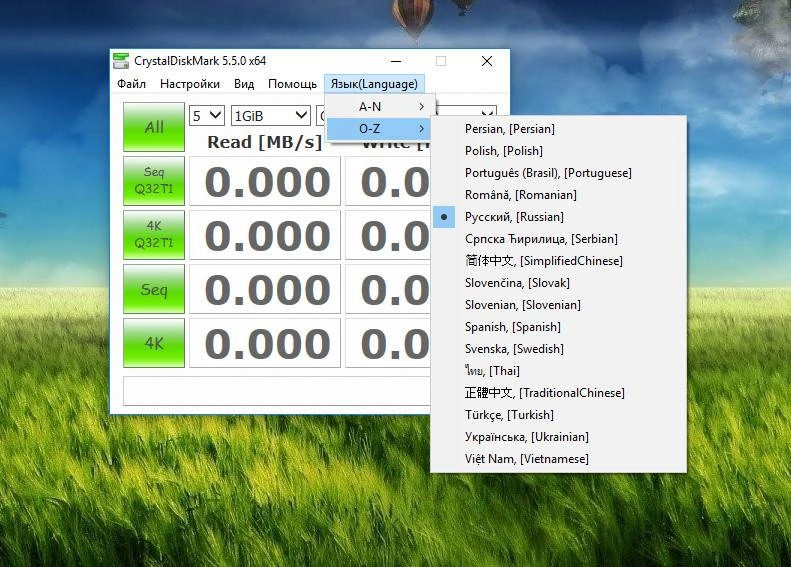
Task: Open the Помощь menu
Action: (x=292, y=84)
